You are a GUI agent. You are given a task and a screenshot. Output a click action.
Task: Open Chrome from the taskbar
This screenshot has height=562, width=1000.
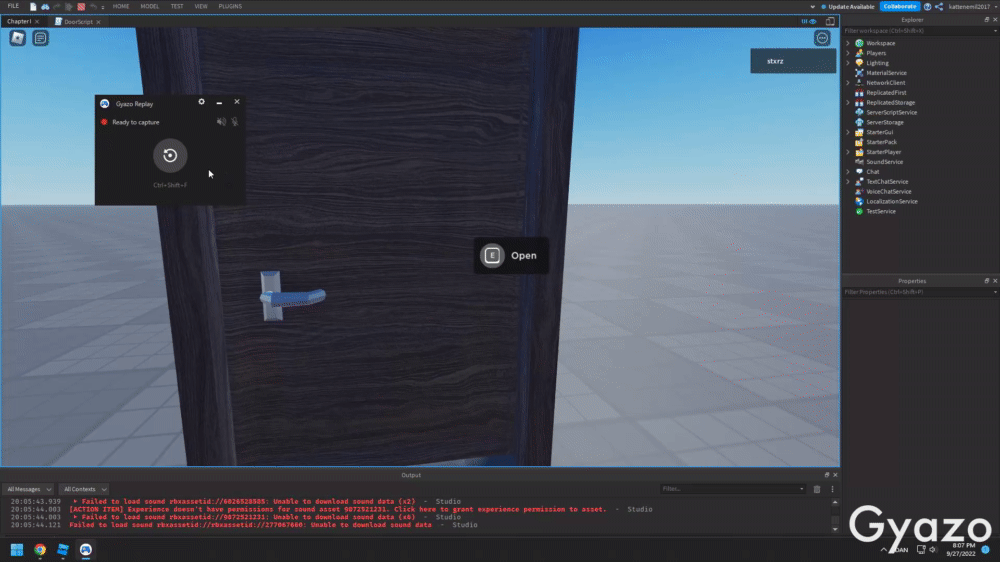coord(40,549)
